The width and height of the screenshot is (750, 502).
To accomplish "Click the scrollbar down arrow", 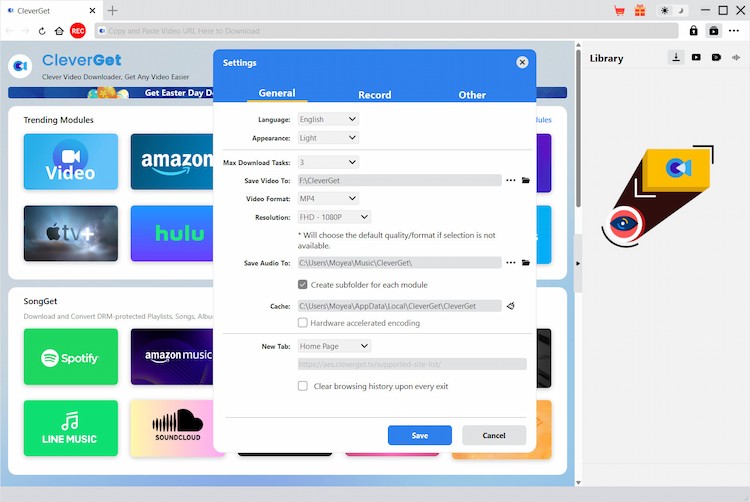I will pyautogui.click(x=578, y=482).
